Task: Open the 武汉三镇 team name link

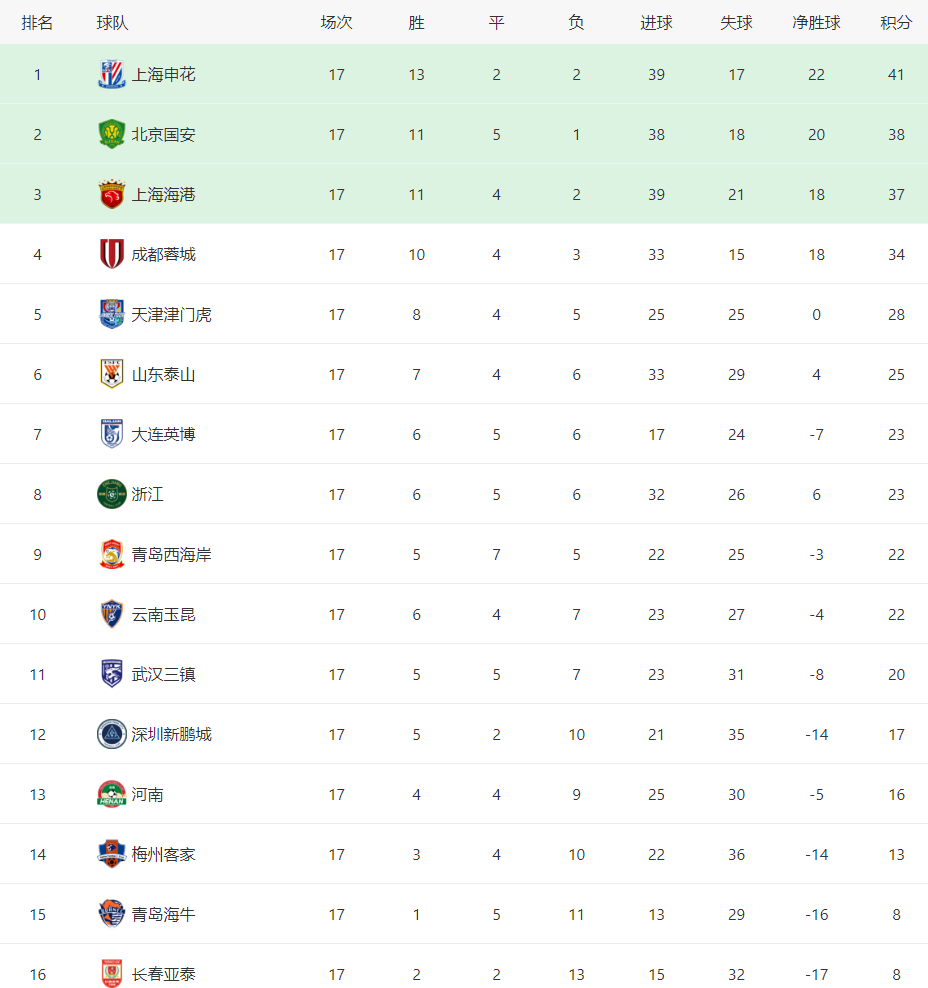Action: (x=163, y=674)
